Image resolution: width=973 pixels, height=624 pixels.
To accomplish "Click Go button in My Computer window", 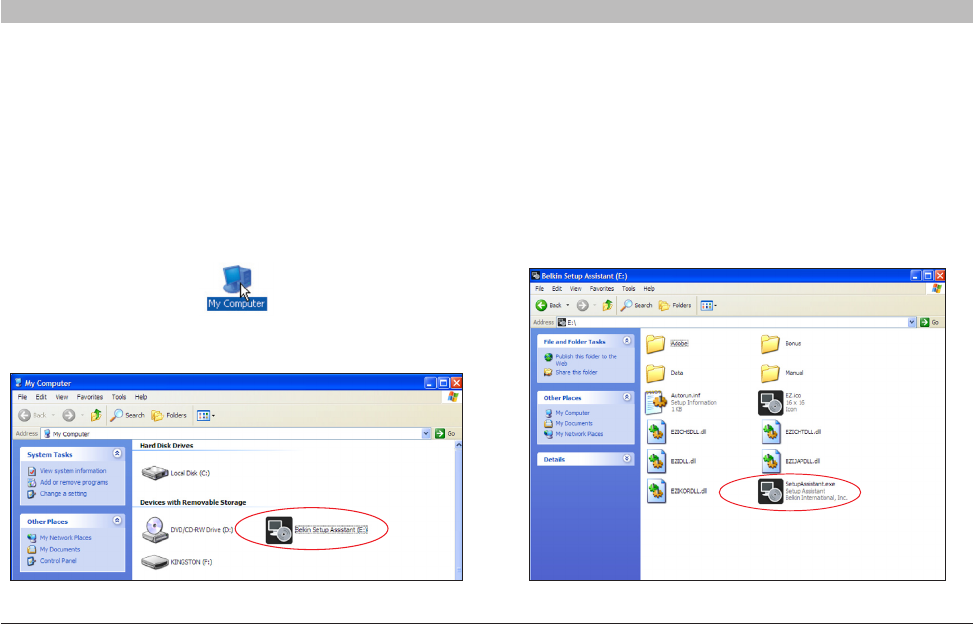I will click(x=446, y=434).
